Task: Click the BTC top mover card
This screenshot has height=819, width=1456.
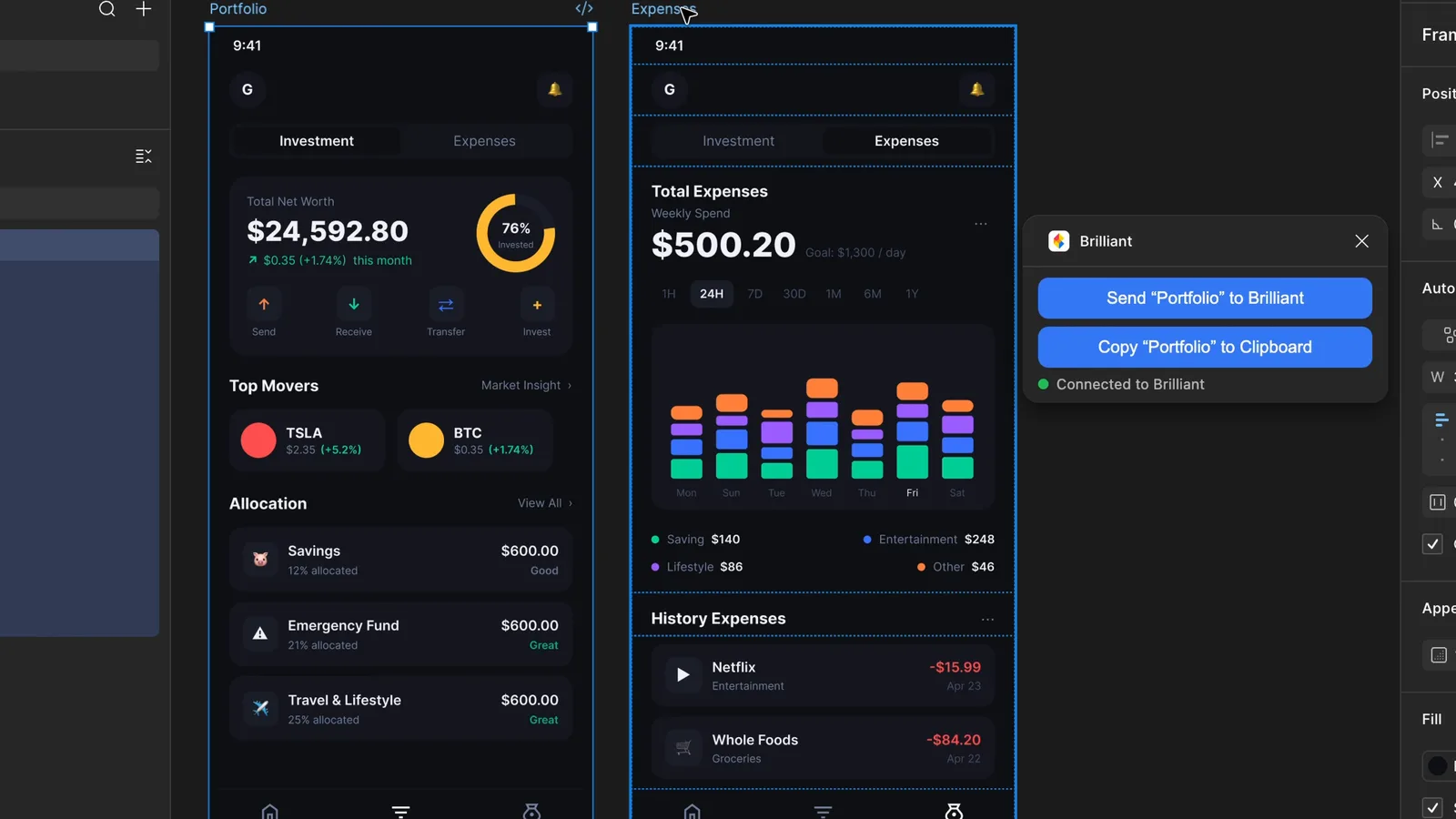Action: [475, 440]
